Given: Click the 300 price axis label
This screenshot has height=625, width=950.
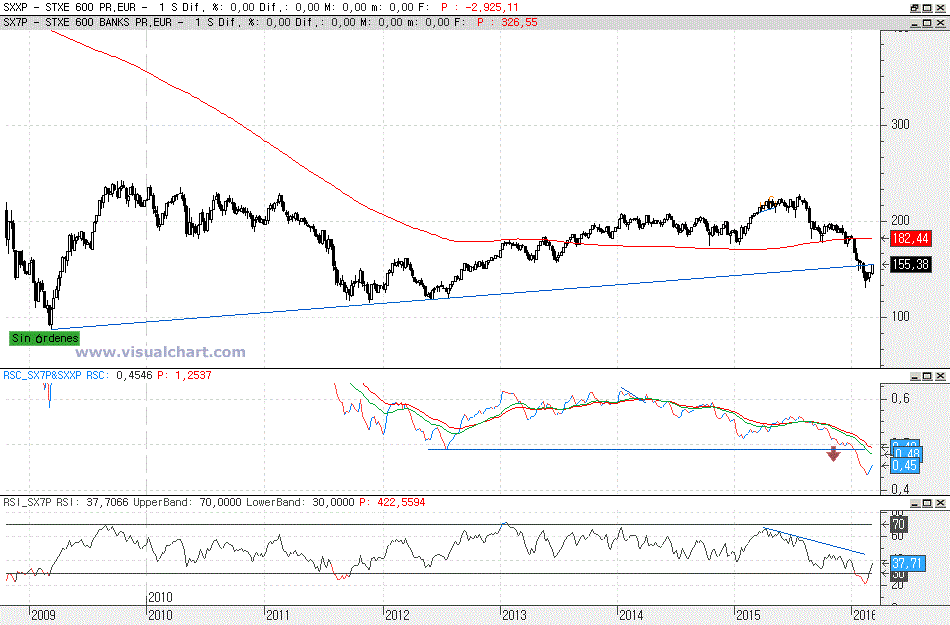Looking at the screenshot, I should [x=900, y=124].
